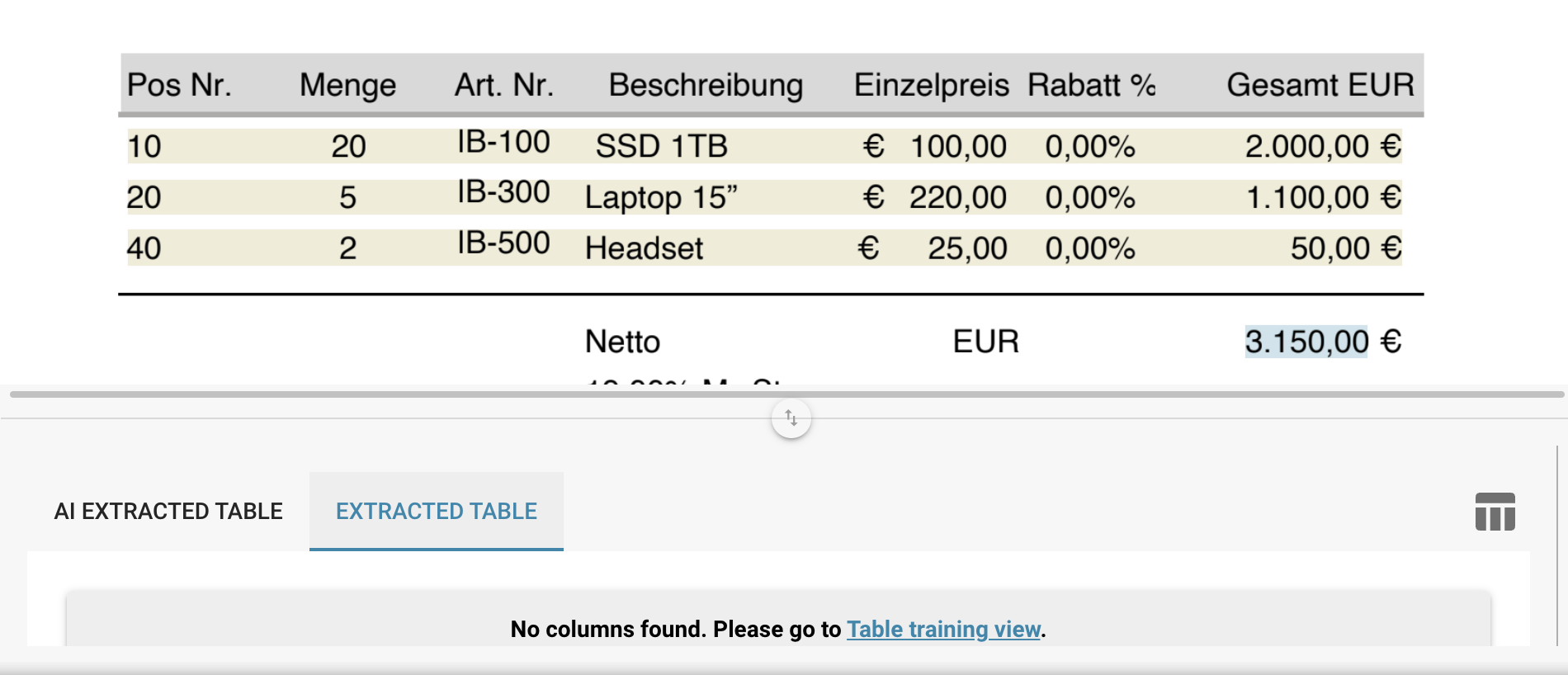Click the SSD 1TB description cell
The image size is (1568, 675).
(x=661, y=147)
